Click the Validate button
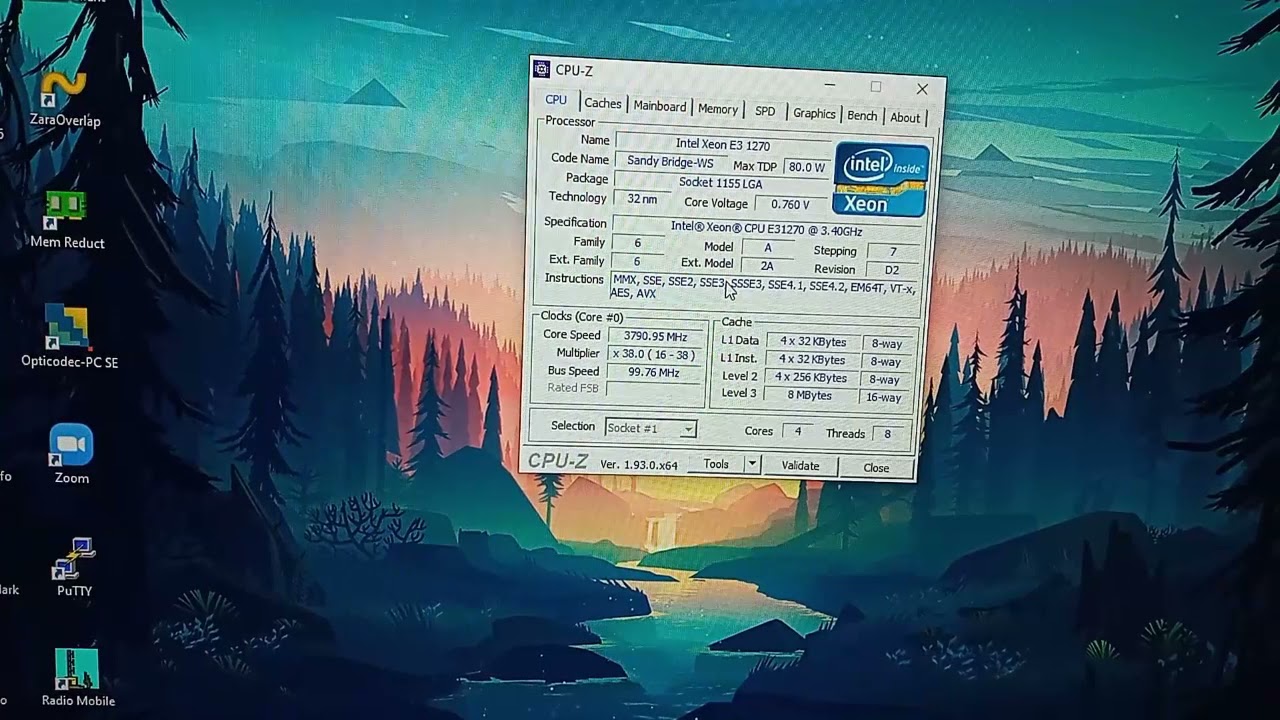This screenshot has height=720, width=1280. point(800,466)
